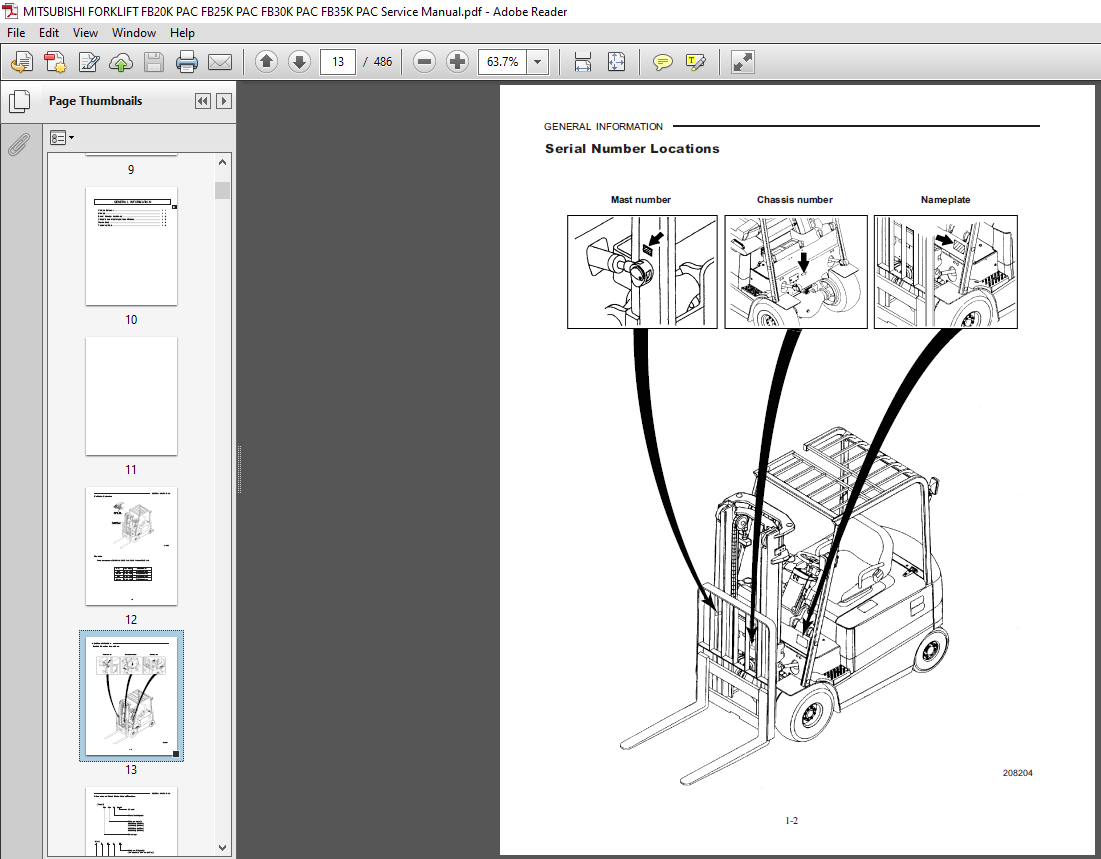
Task: Click the 'Mast number' label
Action: (640, 199)
